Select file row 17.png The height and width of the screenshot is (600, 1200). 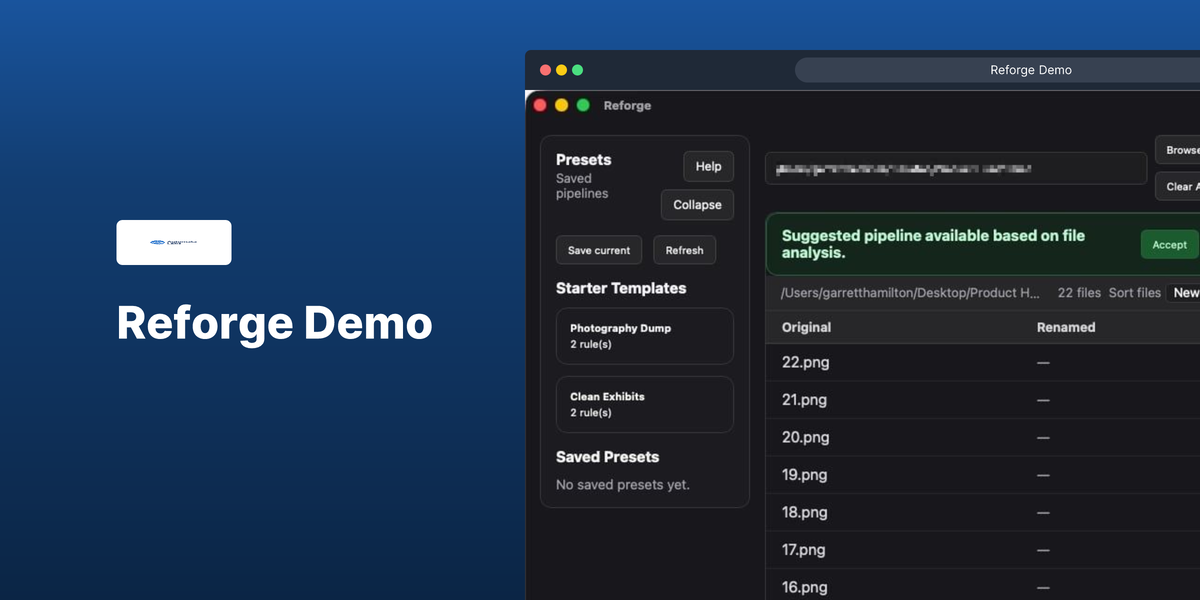tap(983, 550)
